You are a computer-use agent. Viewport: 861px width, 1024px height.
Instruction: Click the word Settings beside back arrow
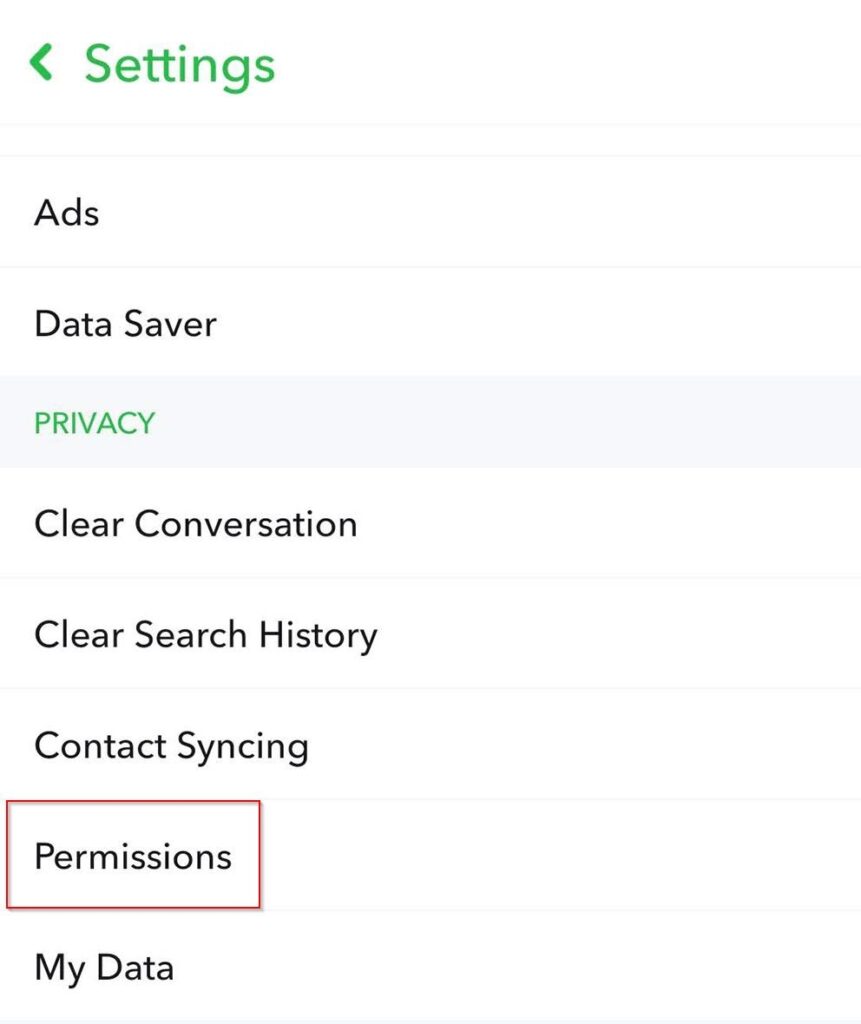pos(179,64)
